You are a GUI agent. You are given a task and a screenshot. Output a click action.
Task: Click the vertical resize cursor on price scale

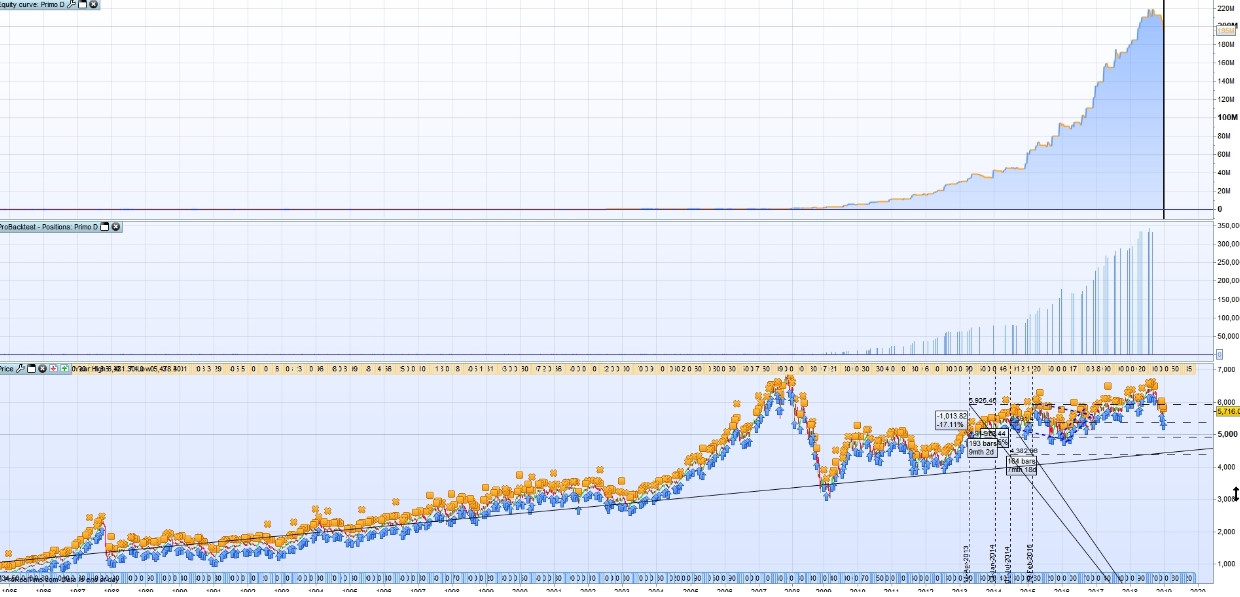point(1236,495)
